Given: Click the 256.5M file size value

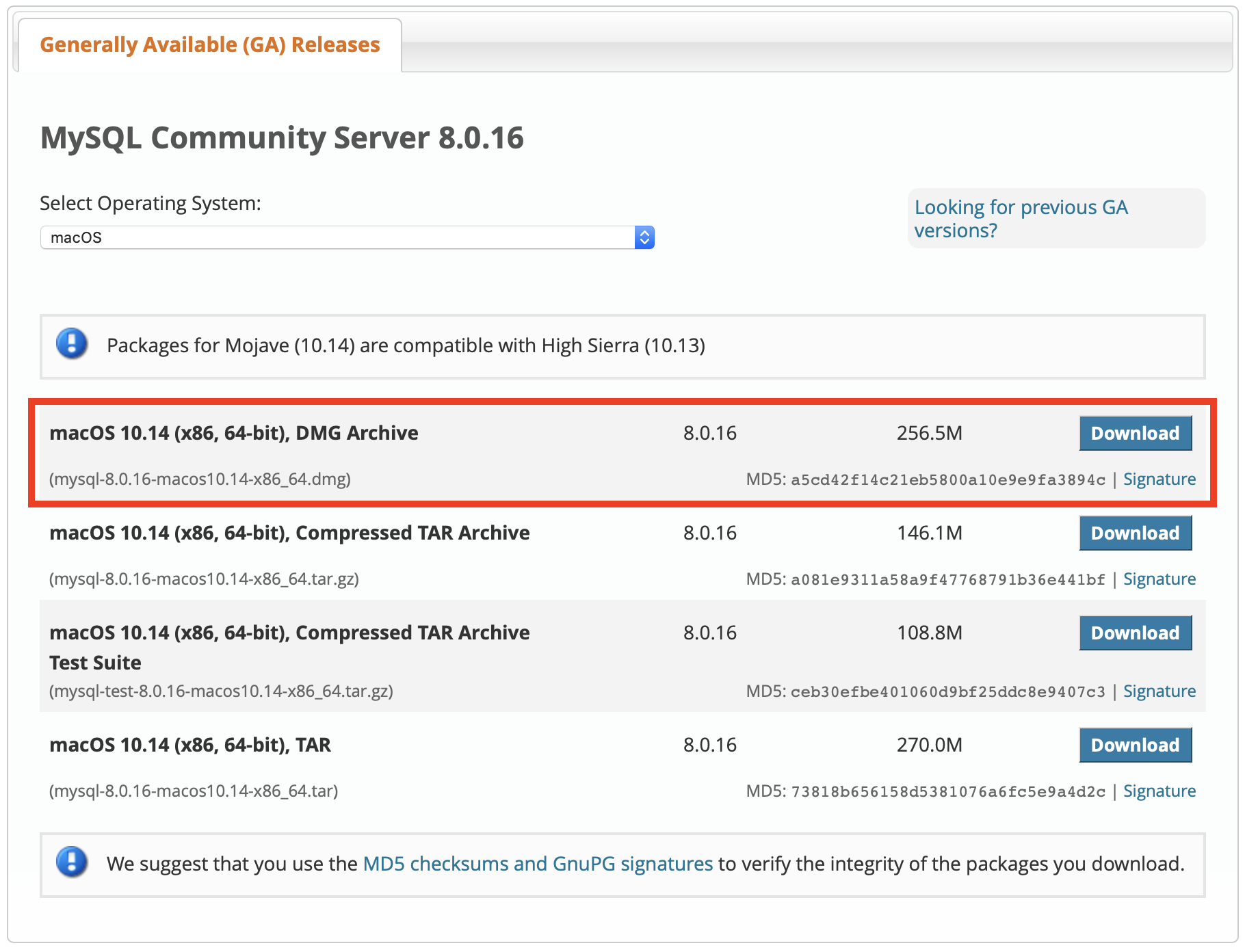Looking at the screenshot, I should tap(929, 433).
